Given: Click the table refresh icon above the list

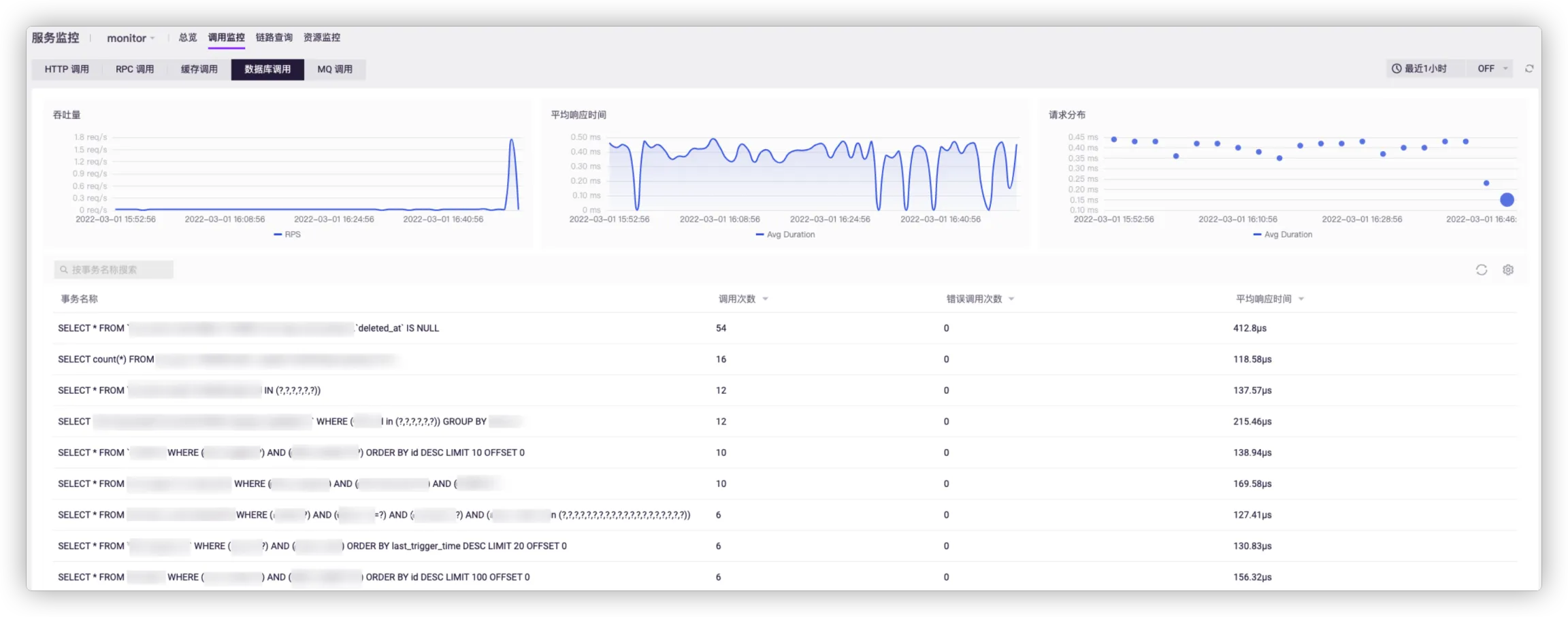Looking at the screenshot, I should point(1481,270).
